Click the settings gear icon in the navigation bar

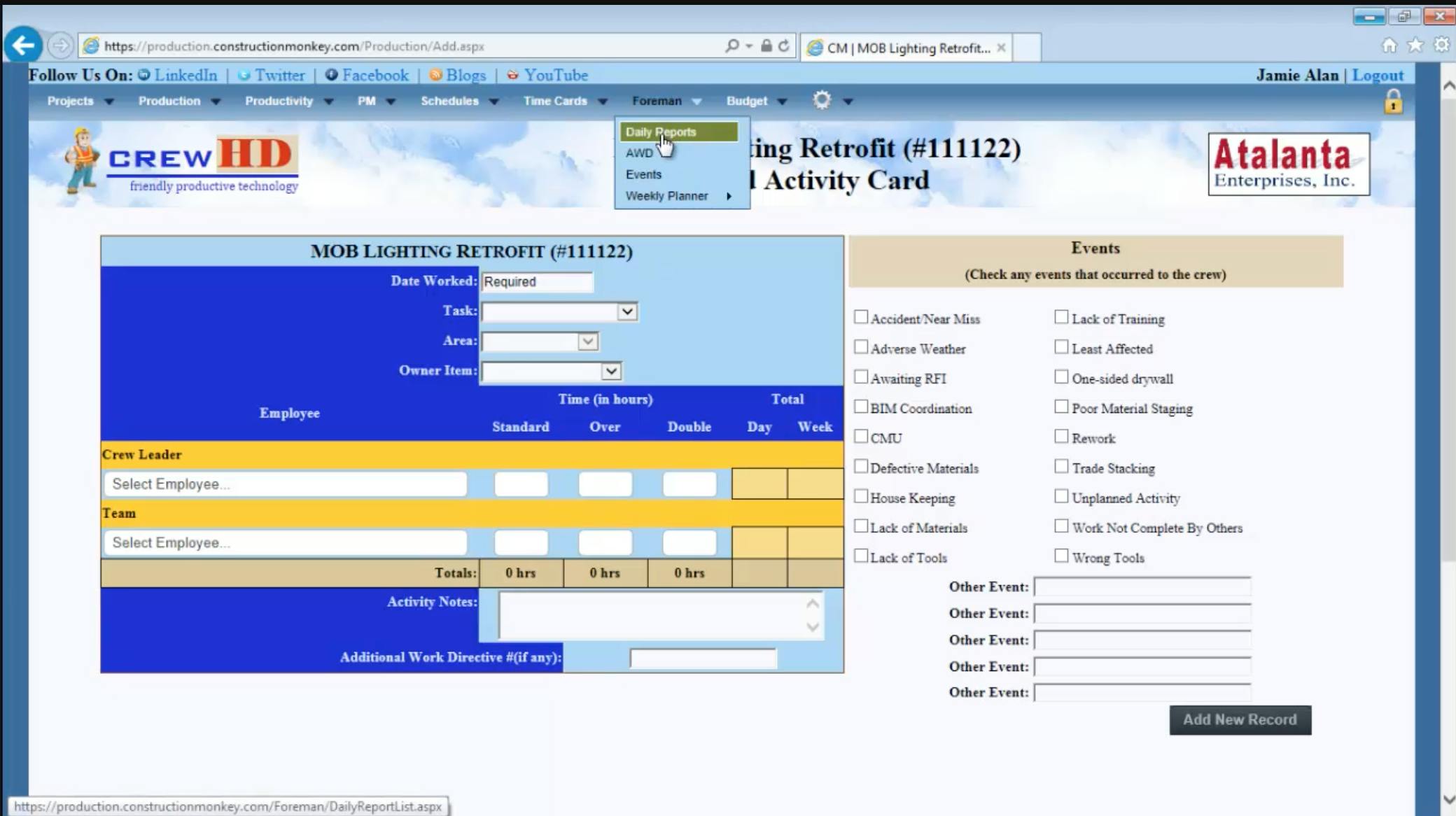pos(822,100)
